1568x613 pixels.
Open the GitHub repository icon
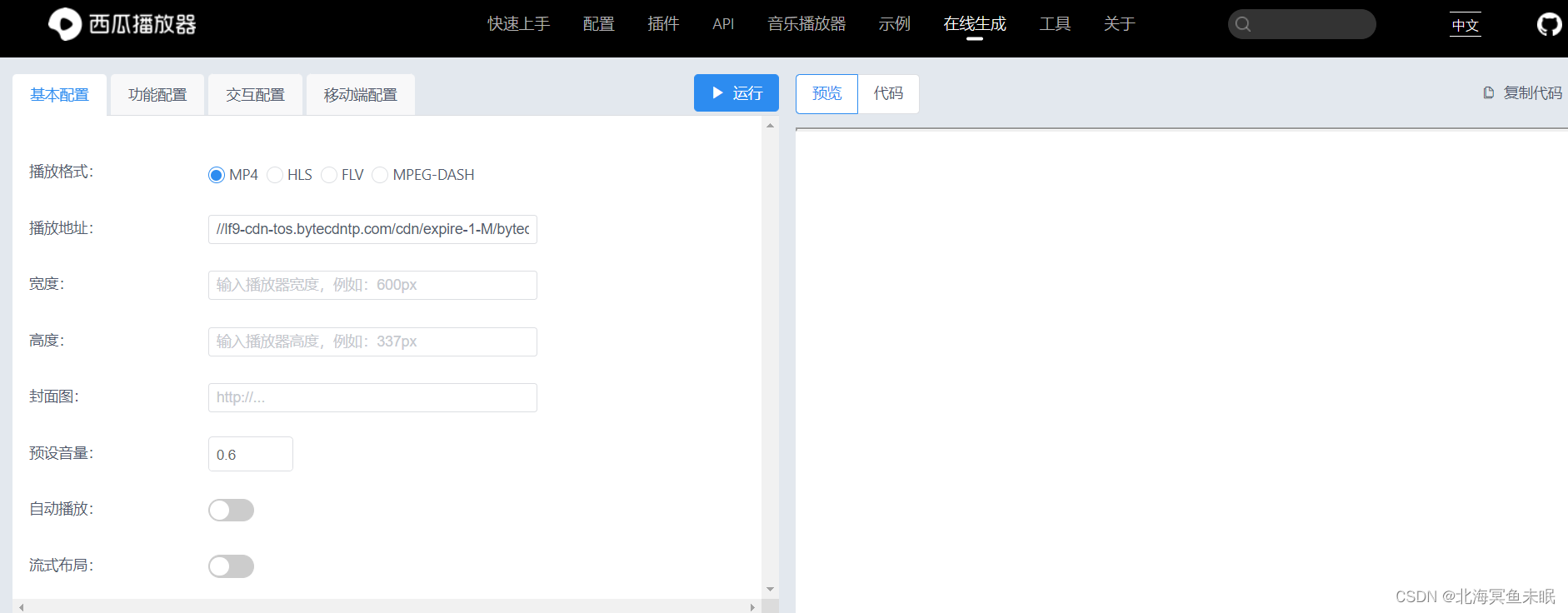click(1550, 24)
